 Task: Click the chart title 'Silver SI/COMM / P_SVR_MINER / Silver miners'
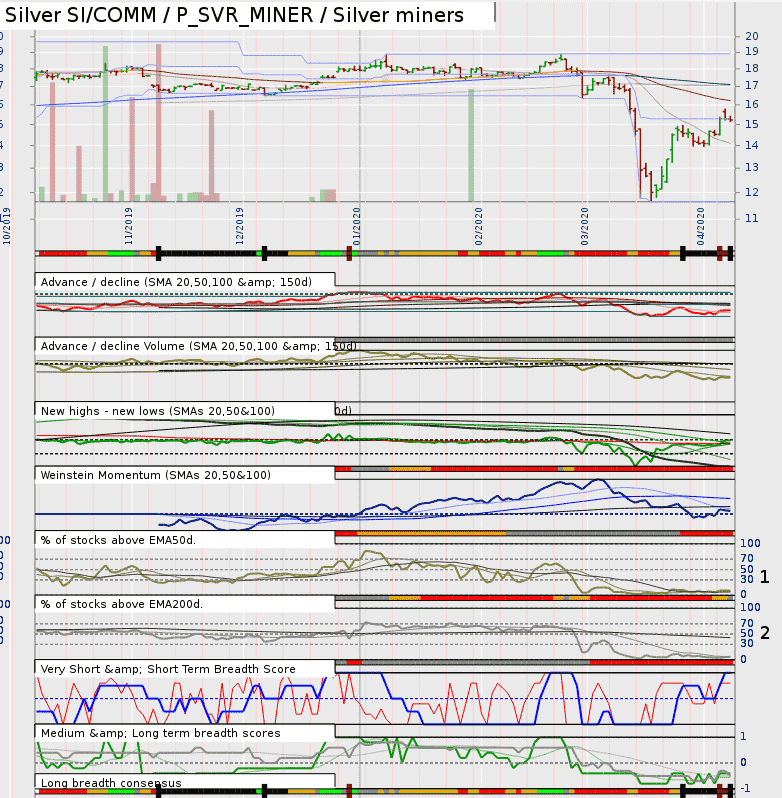click(x=234, y=15)
